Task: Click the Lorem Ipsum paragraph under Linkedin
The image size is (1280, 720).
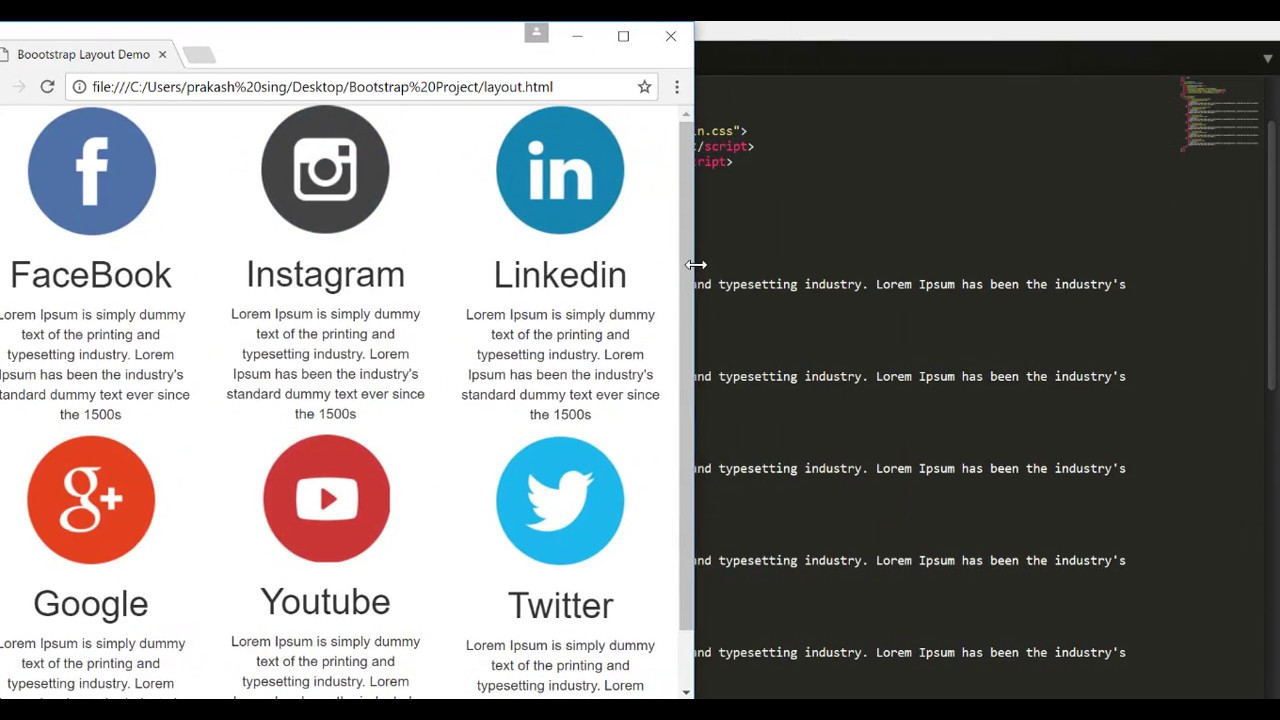Action: point(560,364)
